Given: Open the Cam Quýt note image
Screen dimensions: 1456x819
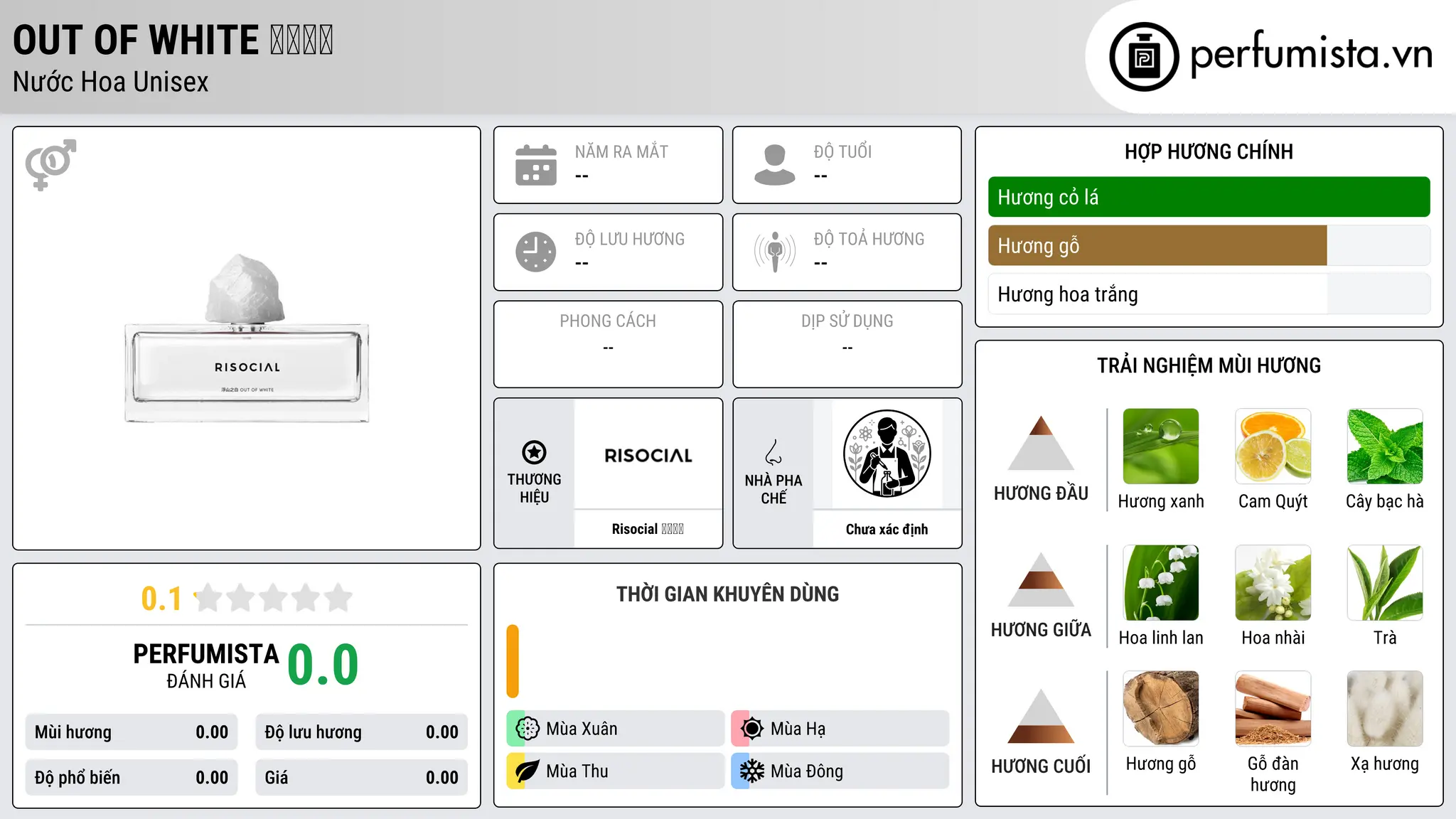Looking at the screenshot, I should click(1273, 446).
